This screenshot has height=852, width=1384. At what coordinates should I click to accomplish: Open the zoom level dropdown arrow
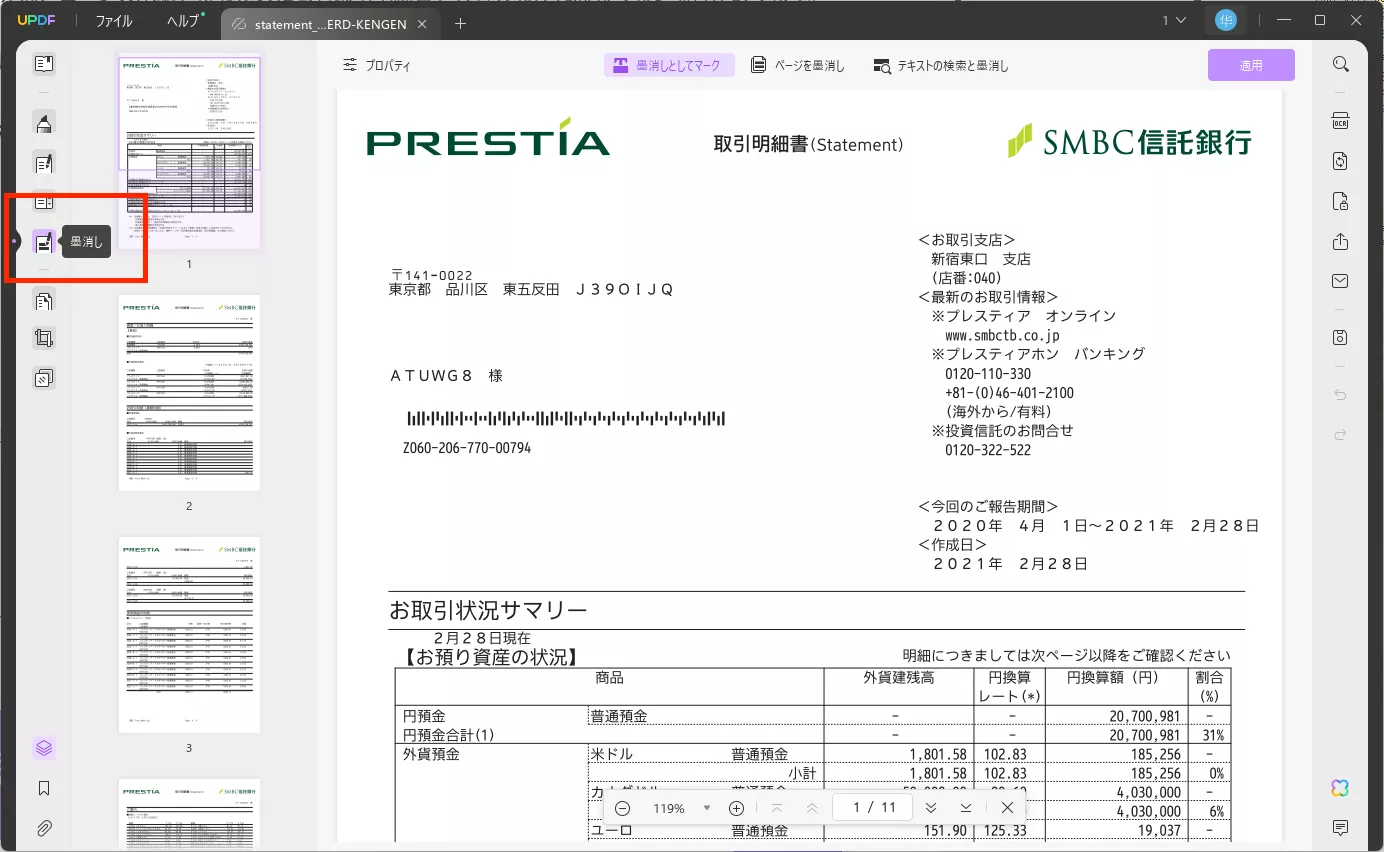[707, 808]
